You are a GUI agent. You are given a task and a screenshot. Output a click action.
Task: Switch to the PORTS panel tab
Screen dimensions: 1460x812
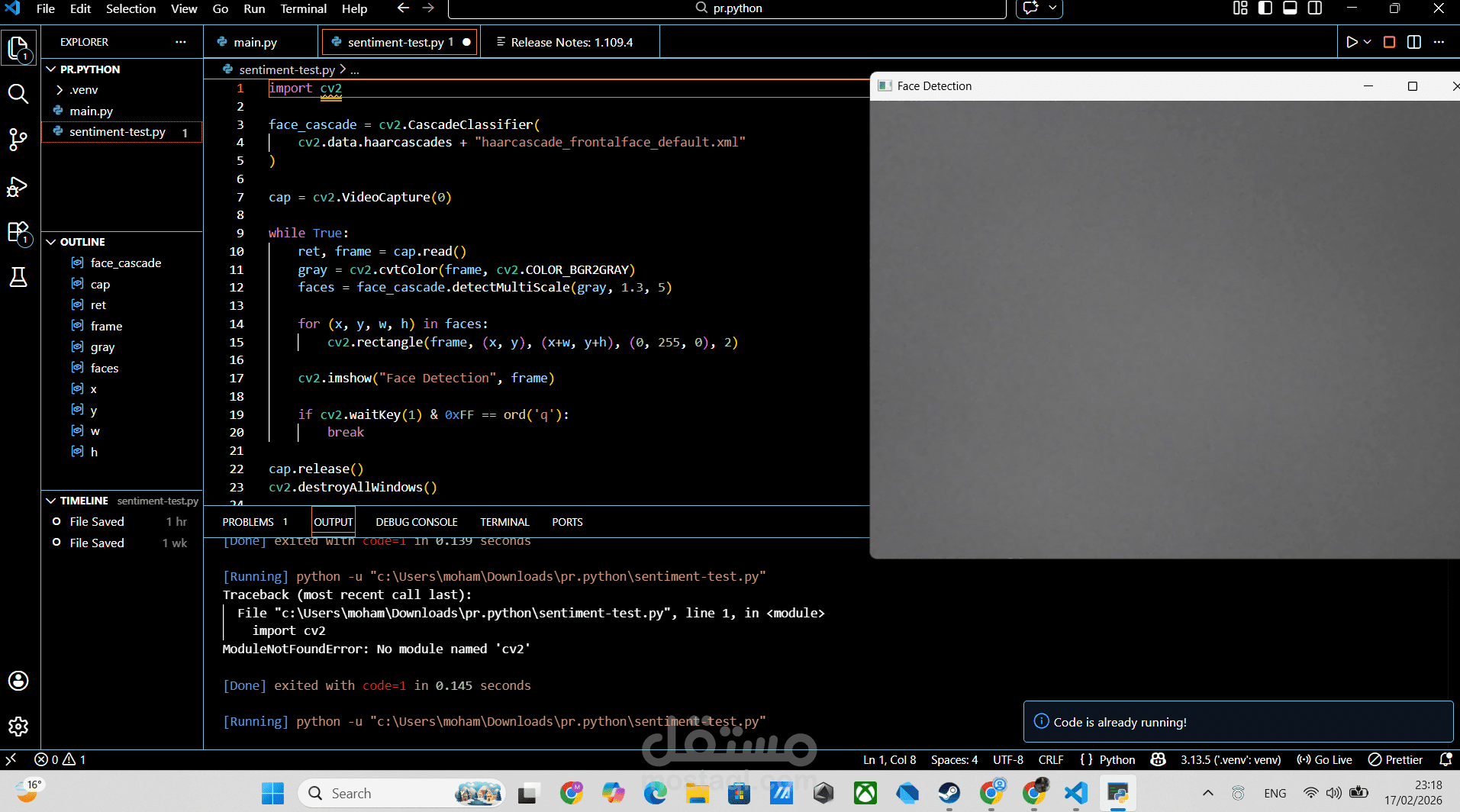pos(567,522)
